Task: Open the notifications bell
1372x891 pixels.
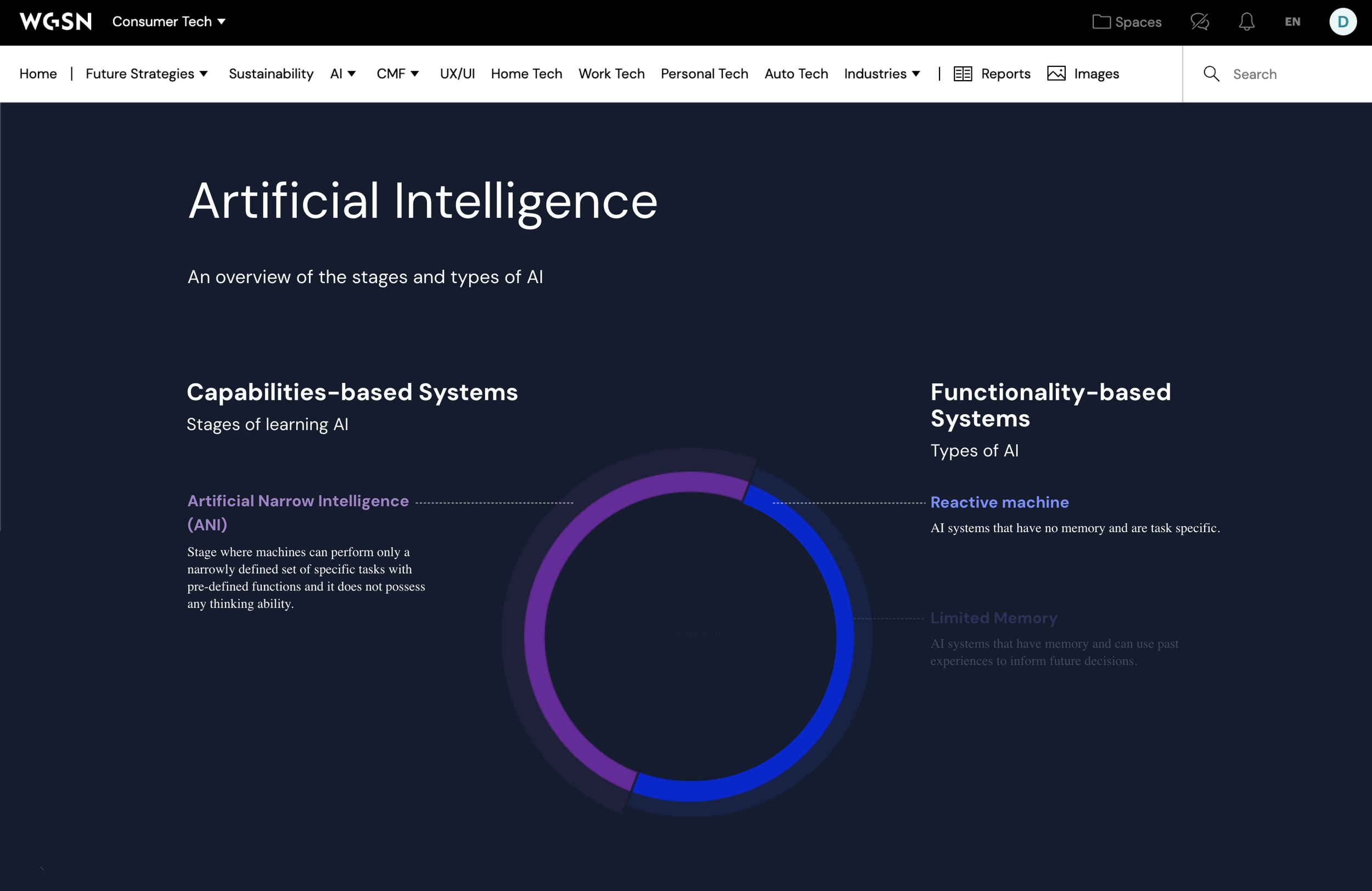Action: point(1246,22)
